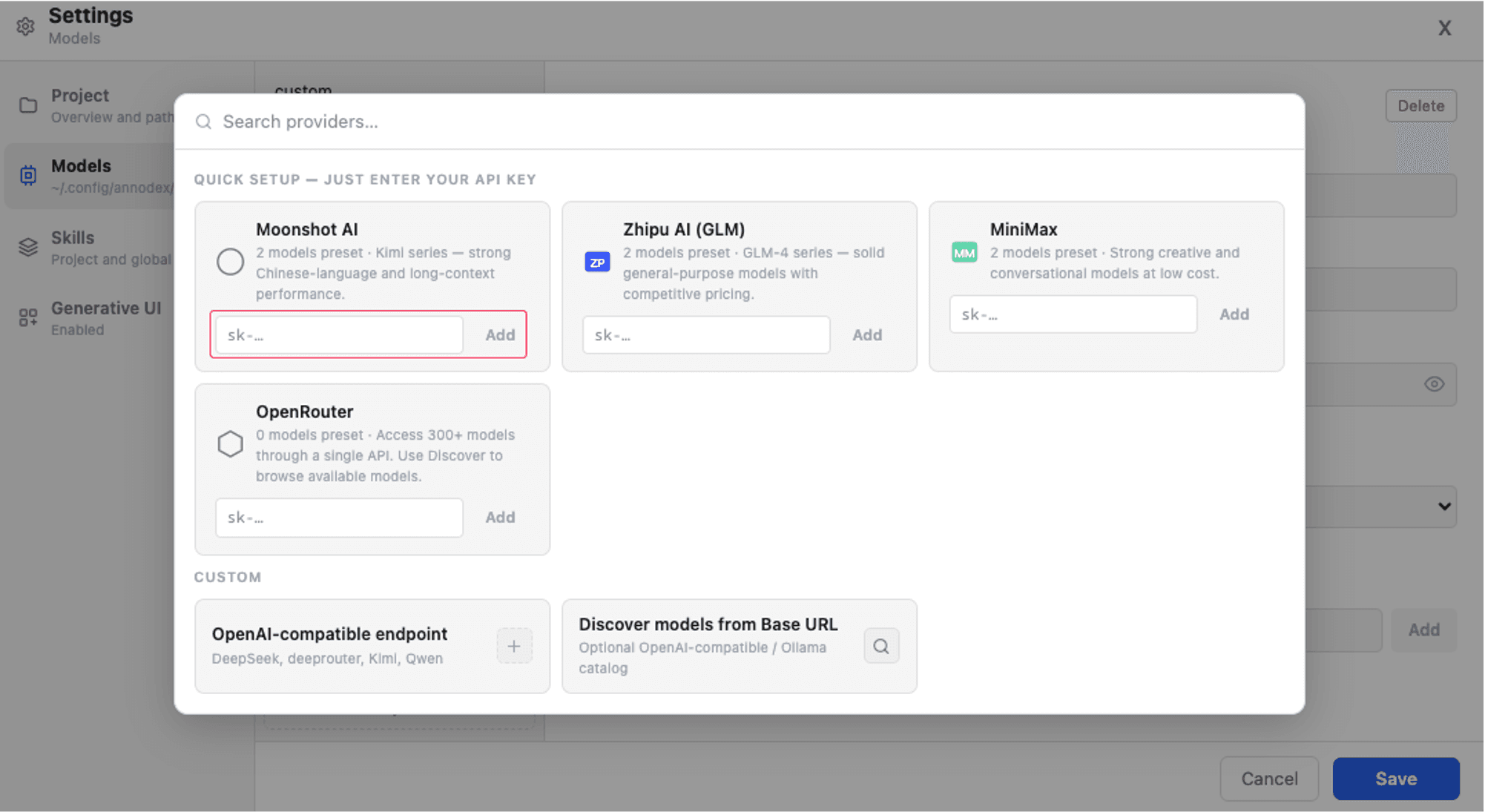Click the Cancel button at bottom

tap(1269, 779)
